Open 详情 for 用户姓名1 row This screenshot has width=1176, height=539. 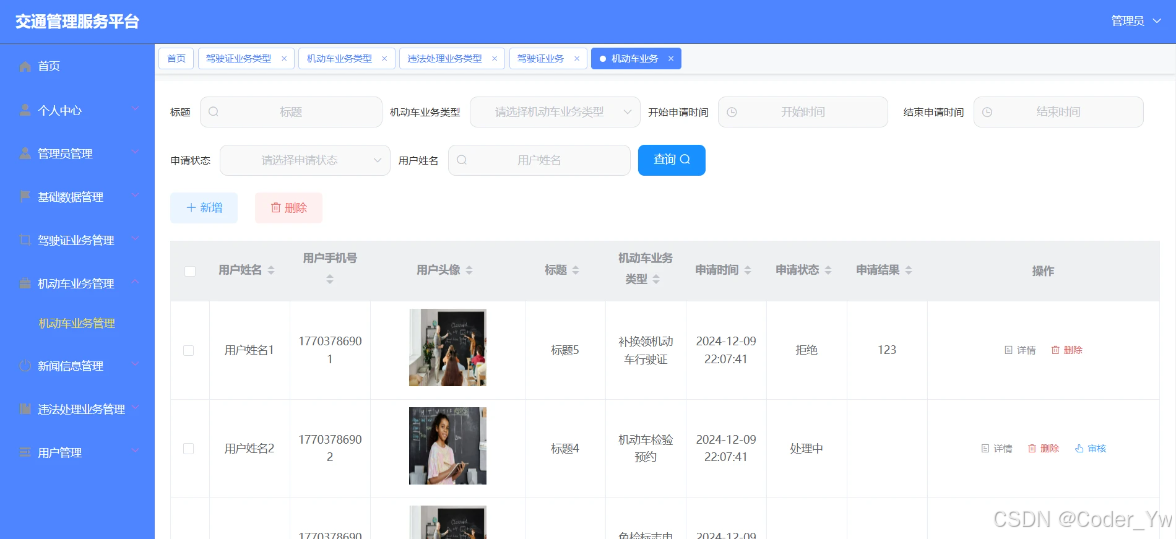[1020, 350]
